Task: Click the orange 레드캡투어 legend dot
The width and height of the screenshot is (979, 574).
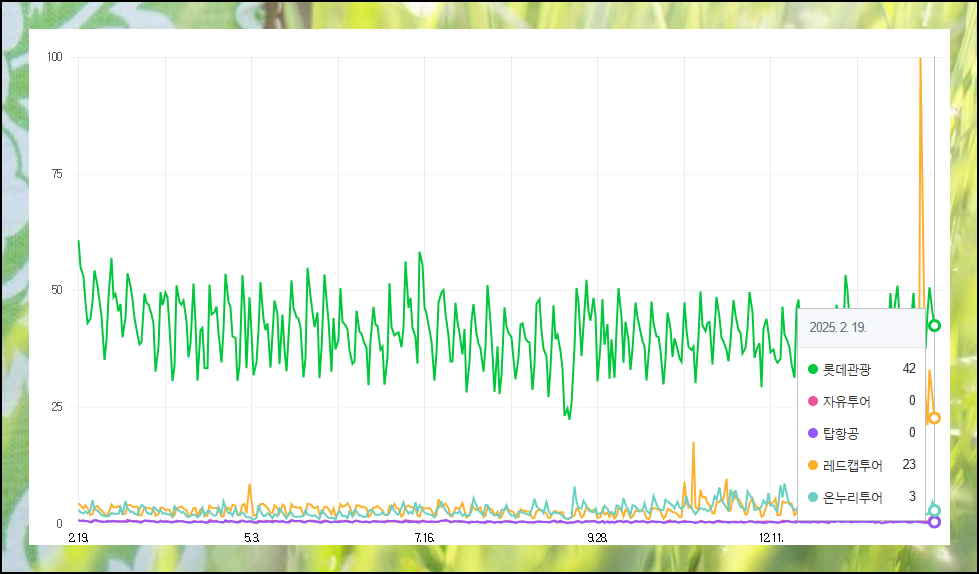Action: [x=813, y=465]
